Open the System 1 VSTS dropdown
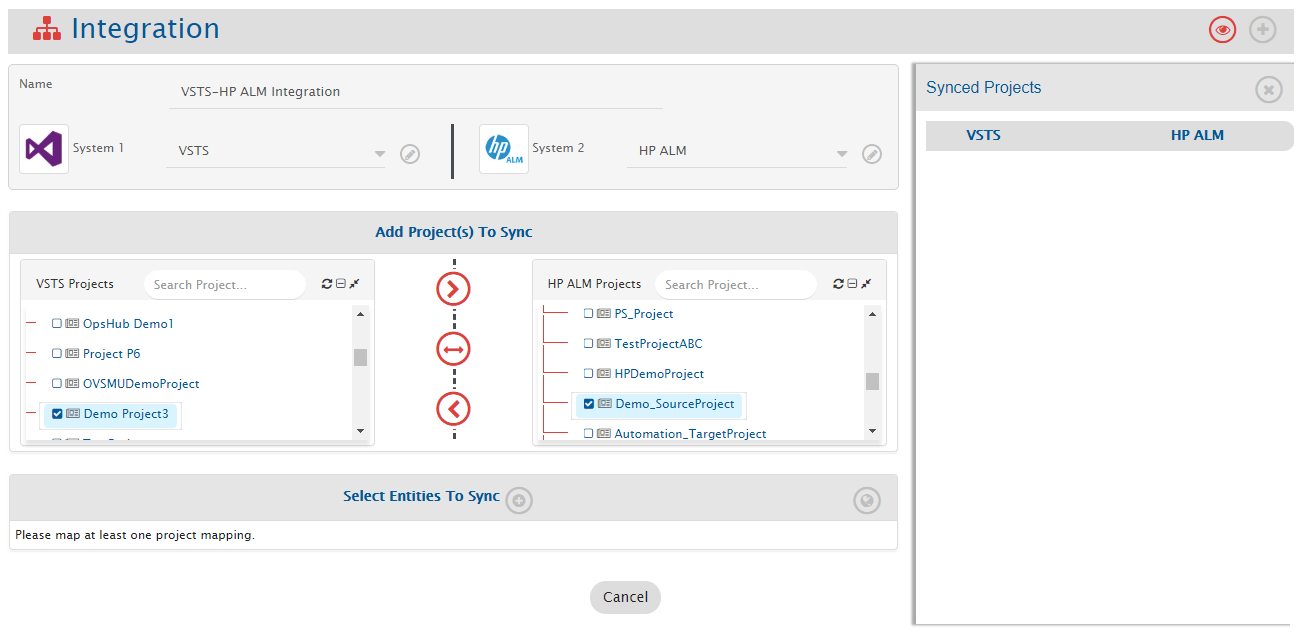The height and width of the screenshot is (633, 1296). 379,154
